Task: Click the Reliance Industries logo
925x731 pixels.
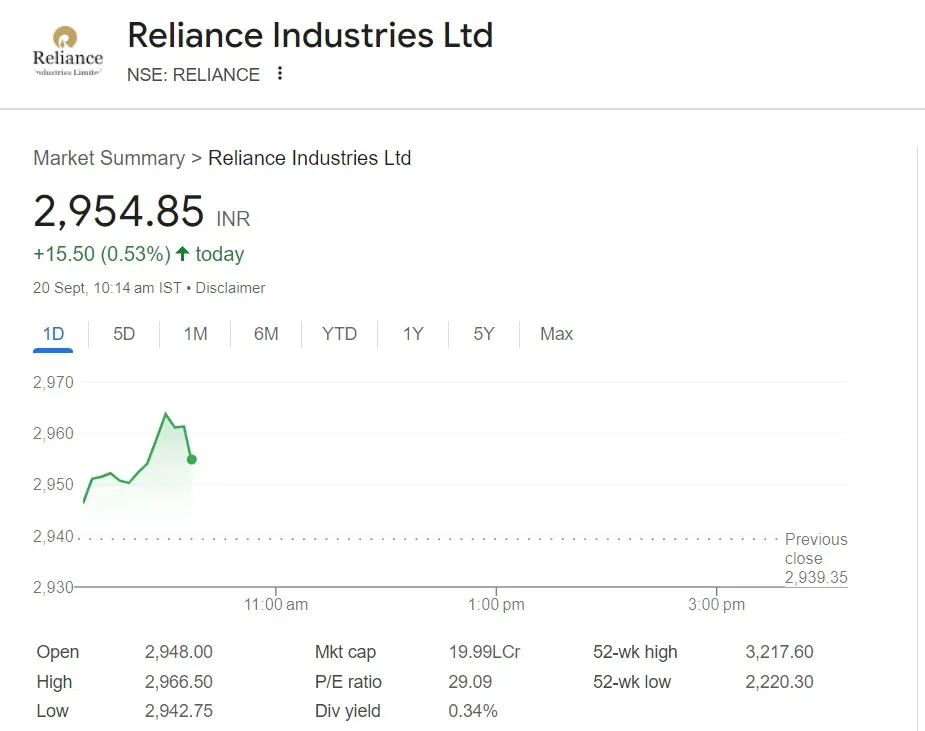Action: (x=67, y=51)
